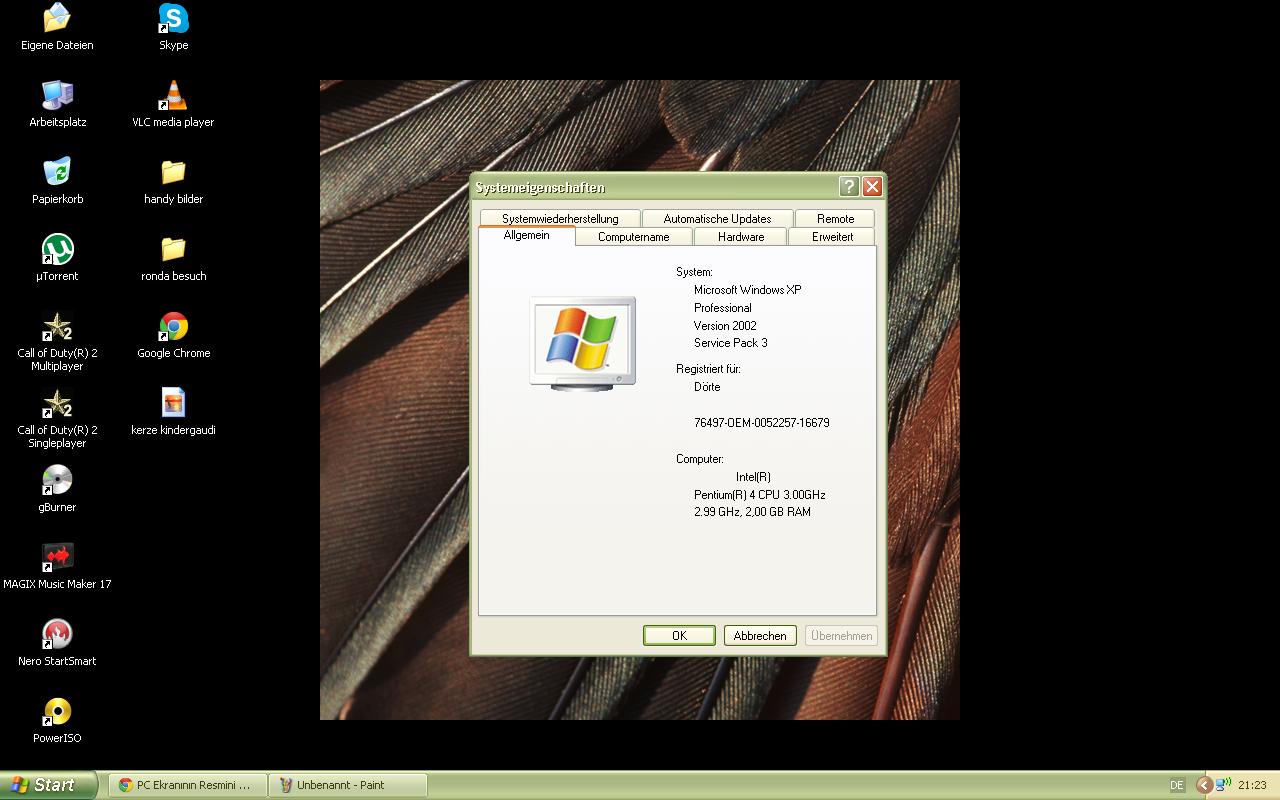Select the Nero StartSmart shortcut
The width and height of the screenshot is (1280, 800).
pos(57,643)
